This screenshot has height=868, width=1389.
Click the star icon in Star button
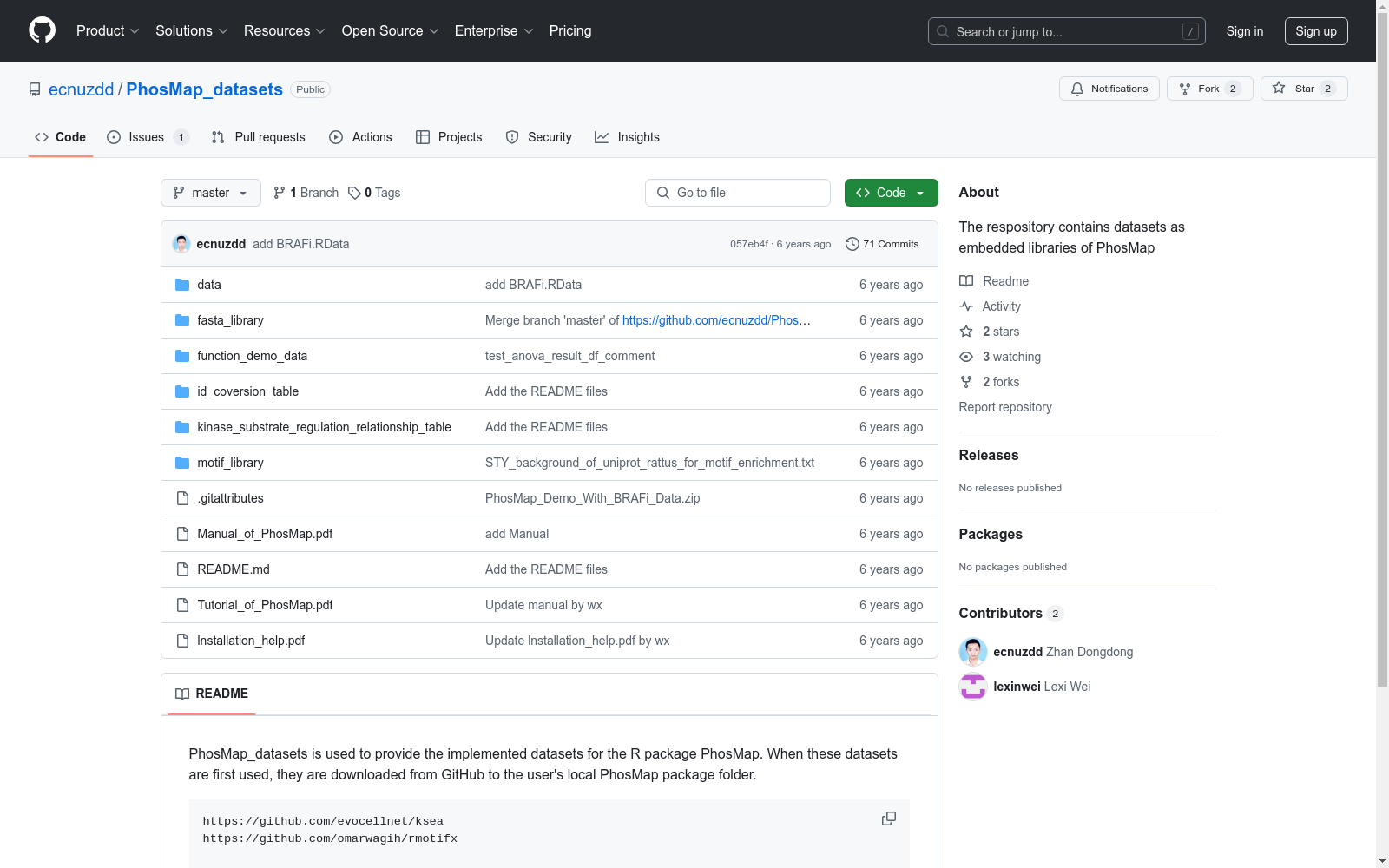[1279, 88]
